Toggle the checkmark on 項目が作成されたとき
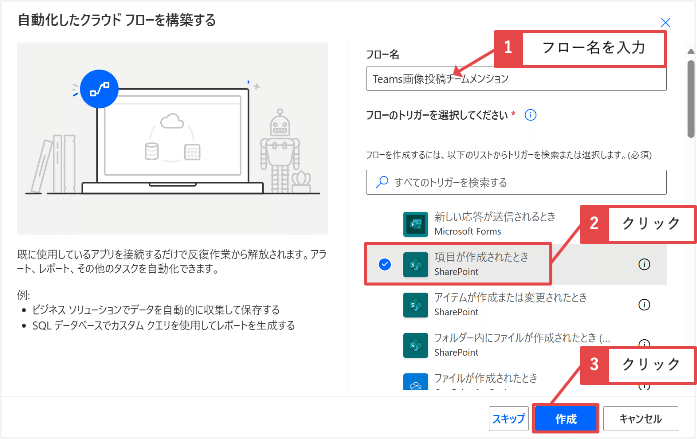Screen dimensions: 697x439 click(385, 264)
